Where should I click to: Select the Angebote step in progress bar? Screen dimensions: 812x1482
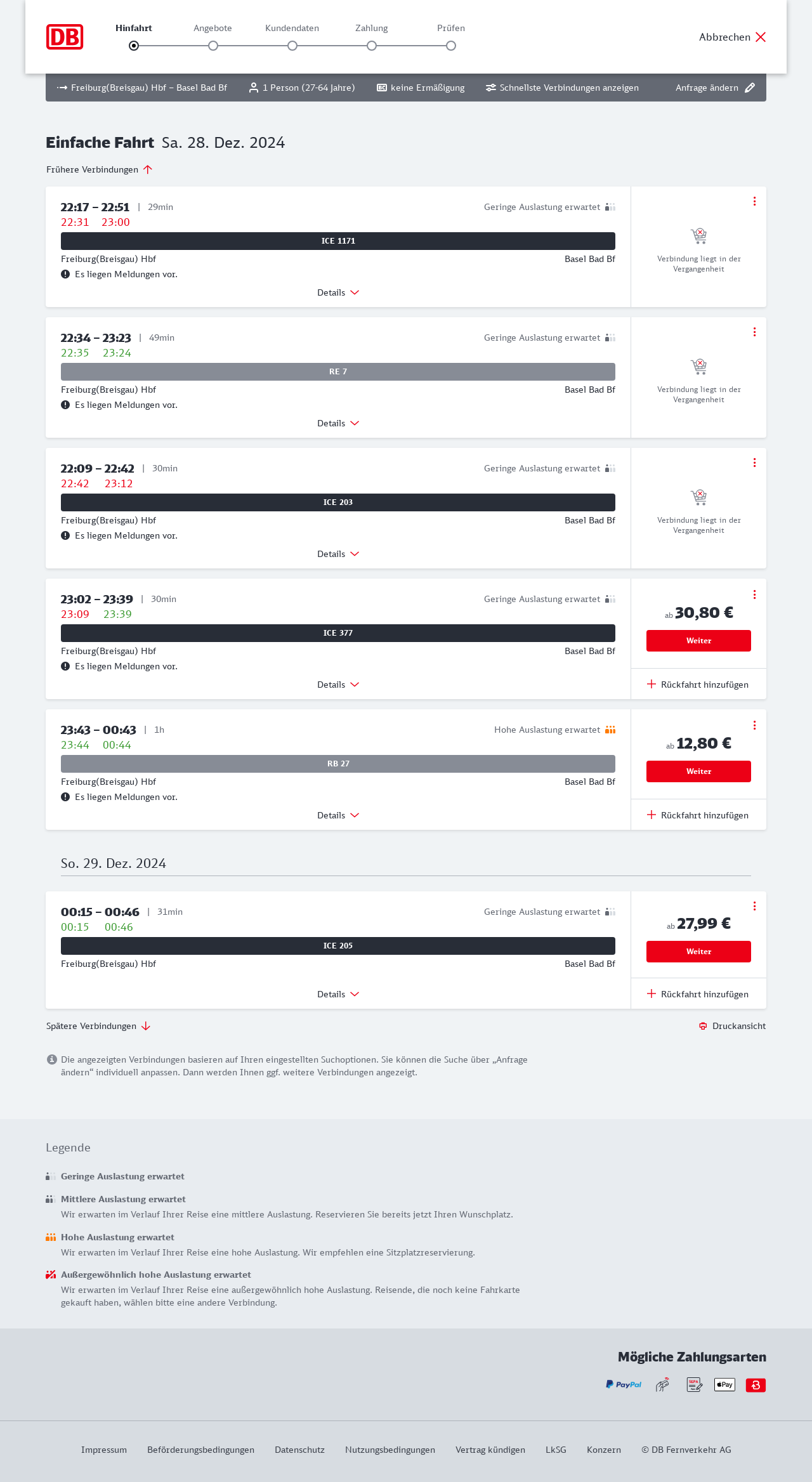pyautogui.click(x=213, y=45)
